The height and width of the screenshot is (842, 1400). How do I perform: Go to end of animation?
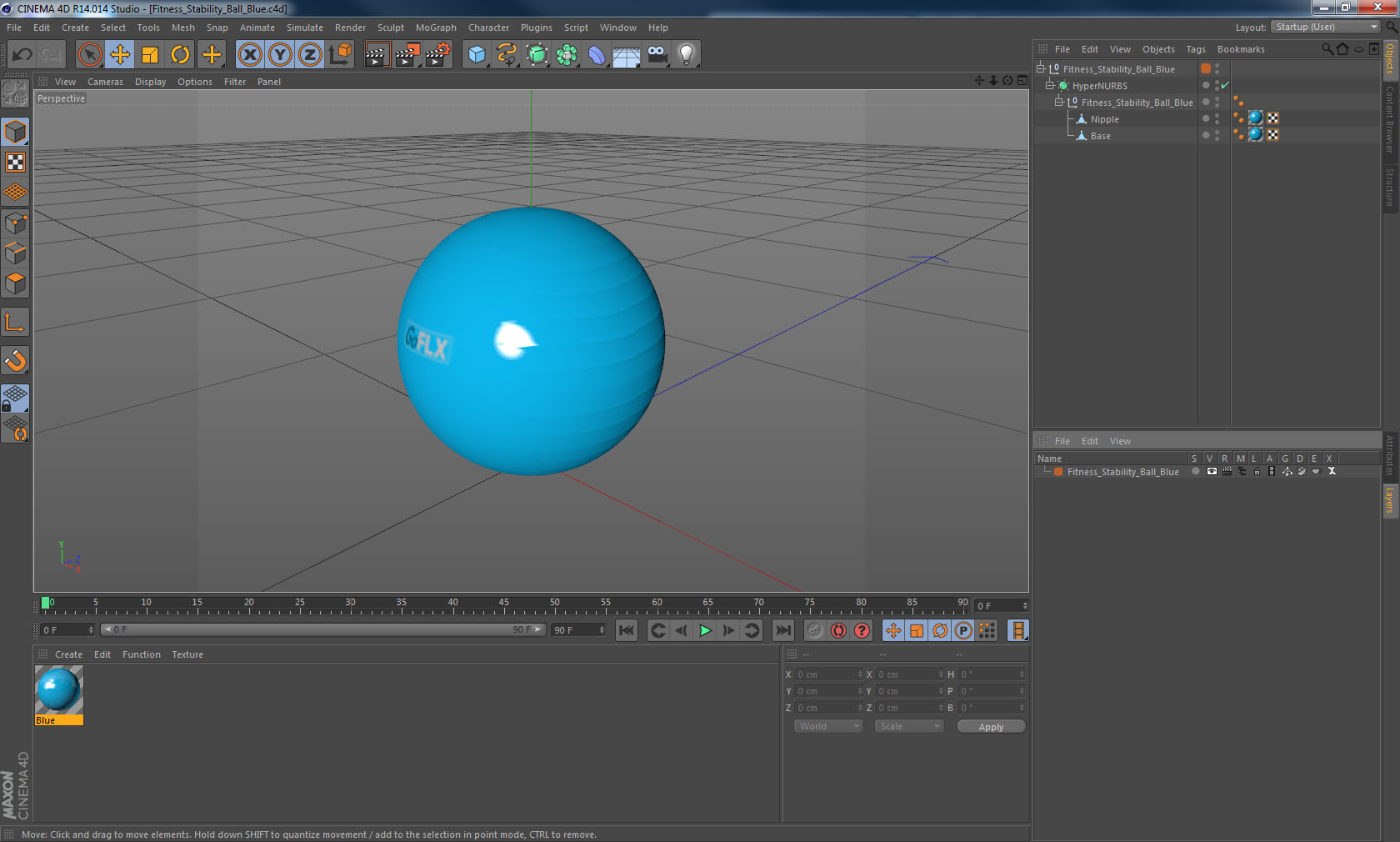[x=783, y=631]
